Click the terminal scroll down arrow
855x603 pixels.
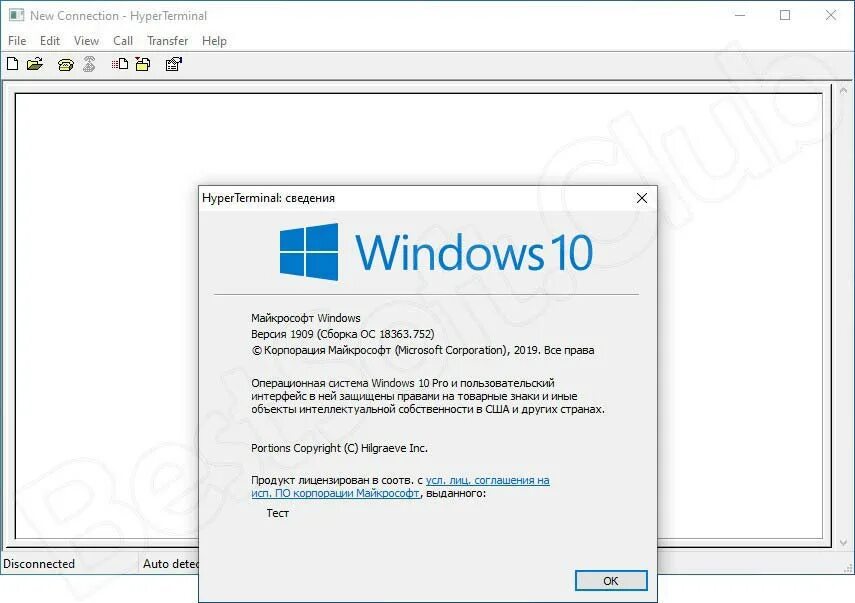tap(843, 543)
